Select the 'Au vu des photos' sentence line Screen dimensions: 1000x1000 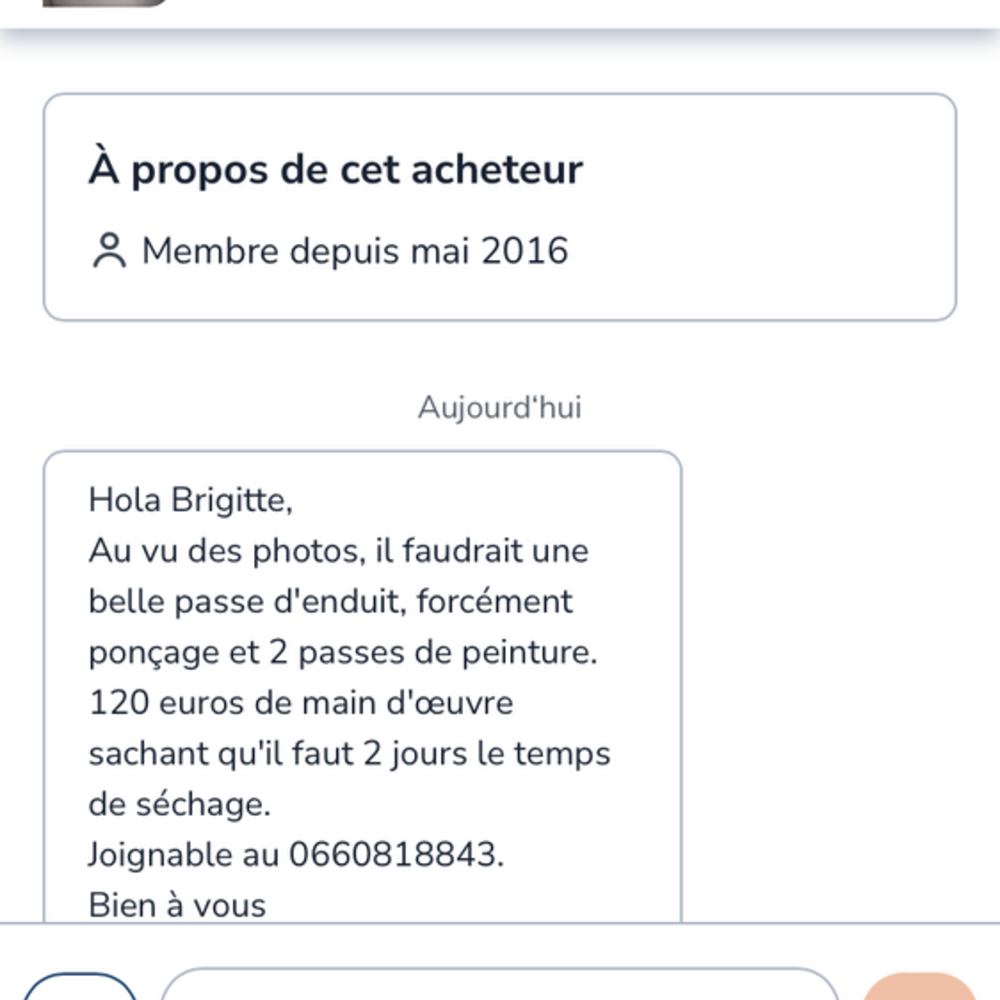click(338, 551)
